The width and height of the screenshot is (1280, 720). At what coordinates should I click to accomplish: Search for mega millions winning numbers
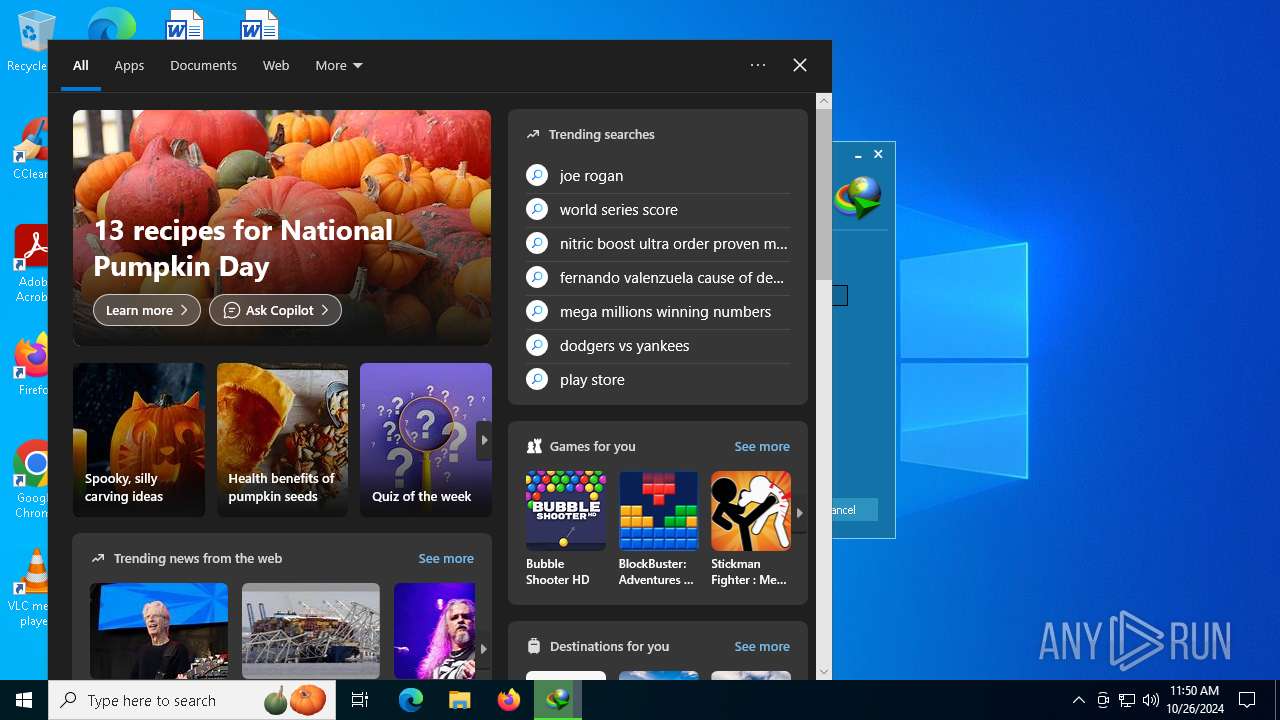pyautogui.click(x=658, y=311)
